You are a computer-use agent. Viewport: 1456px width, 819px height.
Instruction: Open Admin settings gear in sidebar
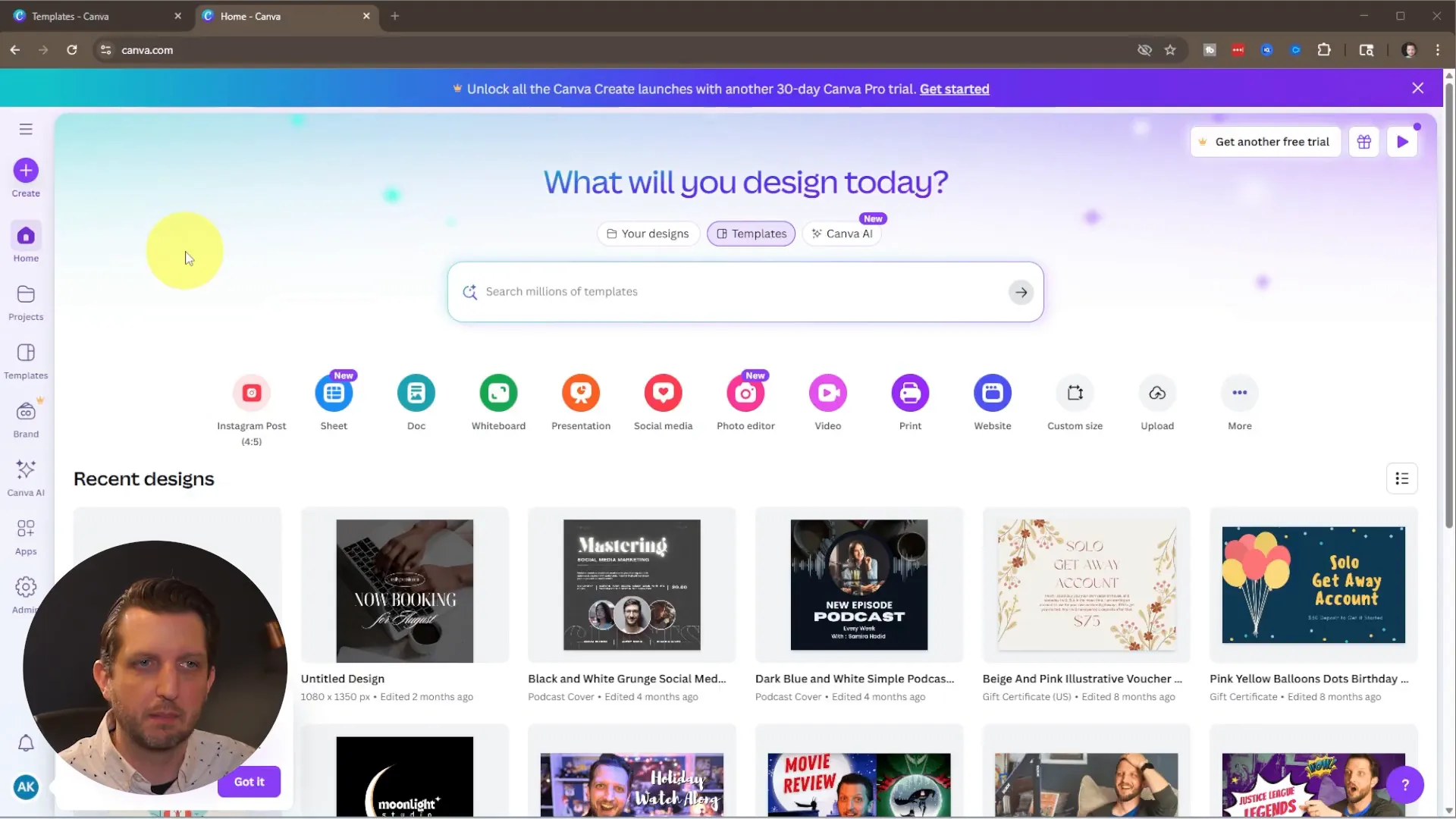point(26,587)
